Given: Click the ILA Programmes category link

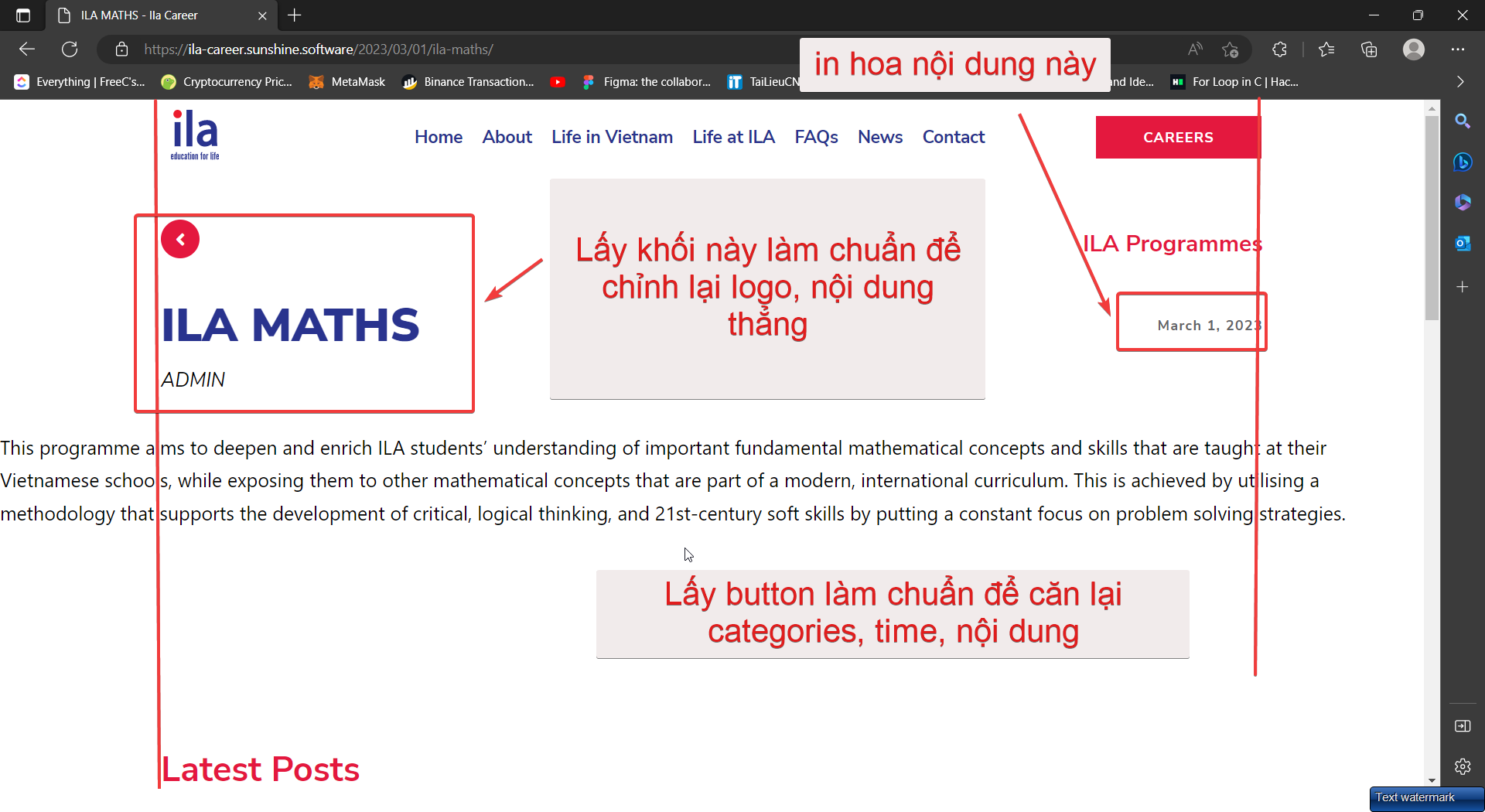Looking at the screenshot, I should (1173, 244).
